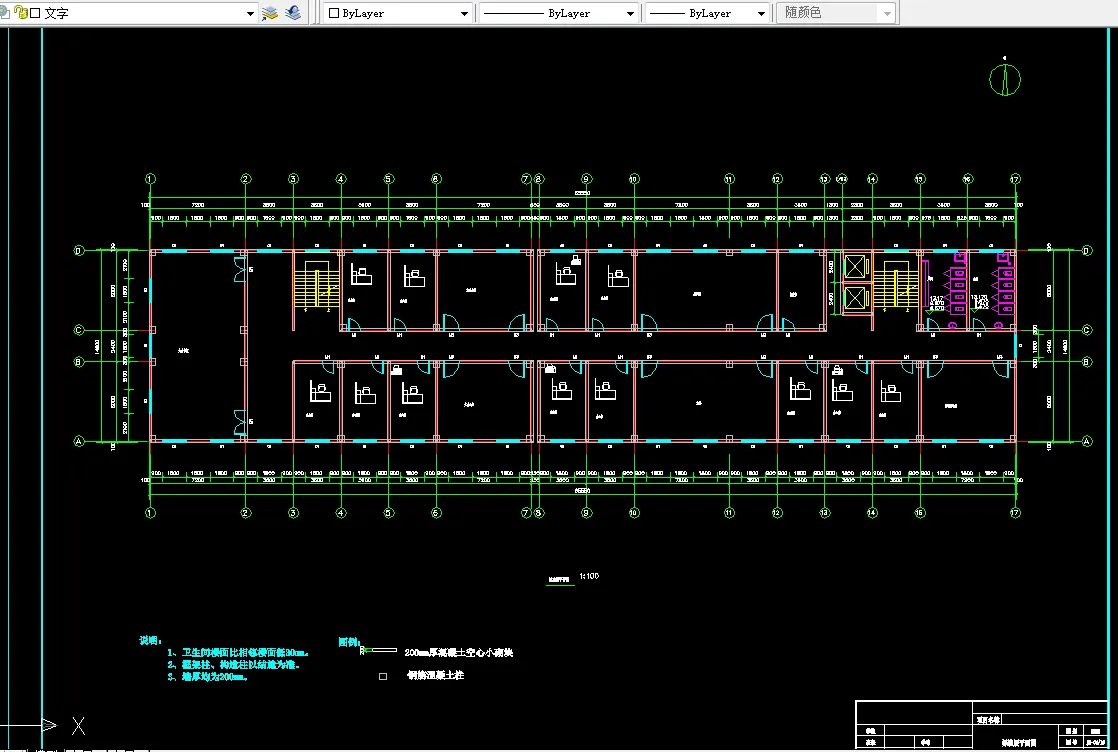Select the 说明: heading text
The height and width of the screenshot is (752, 1118).
pos(151,641)
